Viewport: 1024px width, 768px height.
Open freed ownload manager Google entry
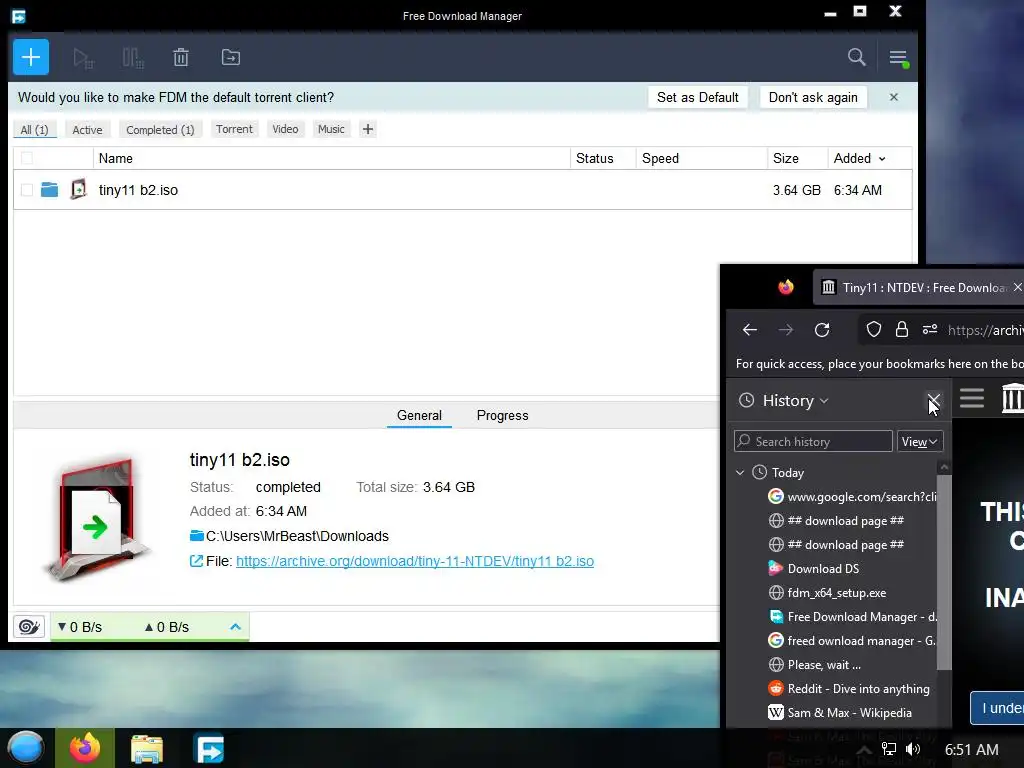pos(852,641)
